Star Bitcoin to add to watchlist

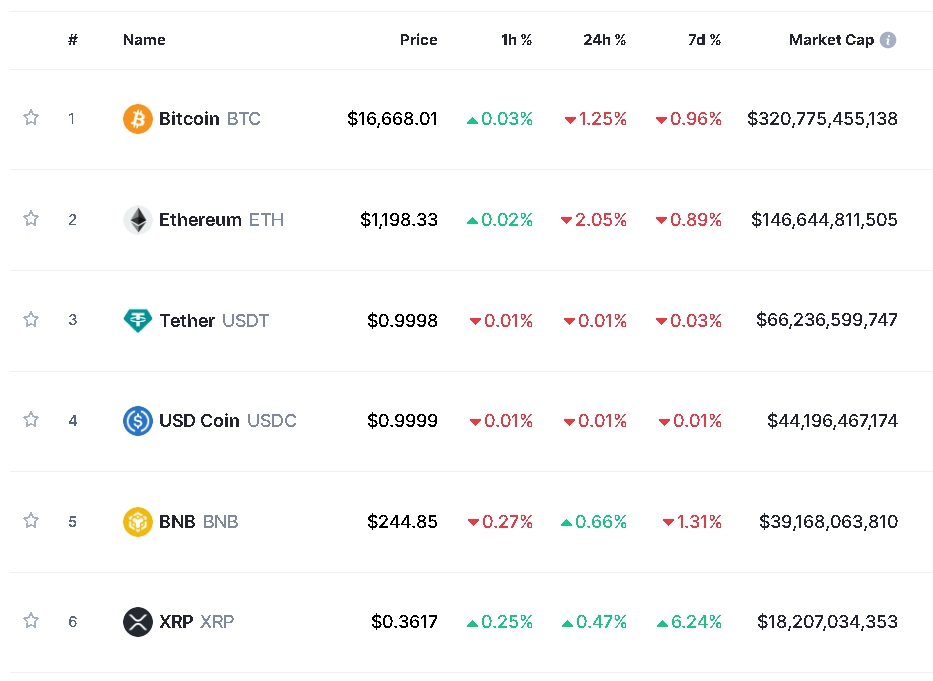31,118
